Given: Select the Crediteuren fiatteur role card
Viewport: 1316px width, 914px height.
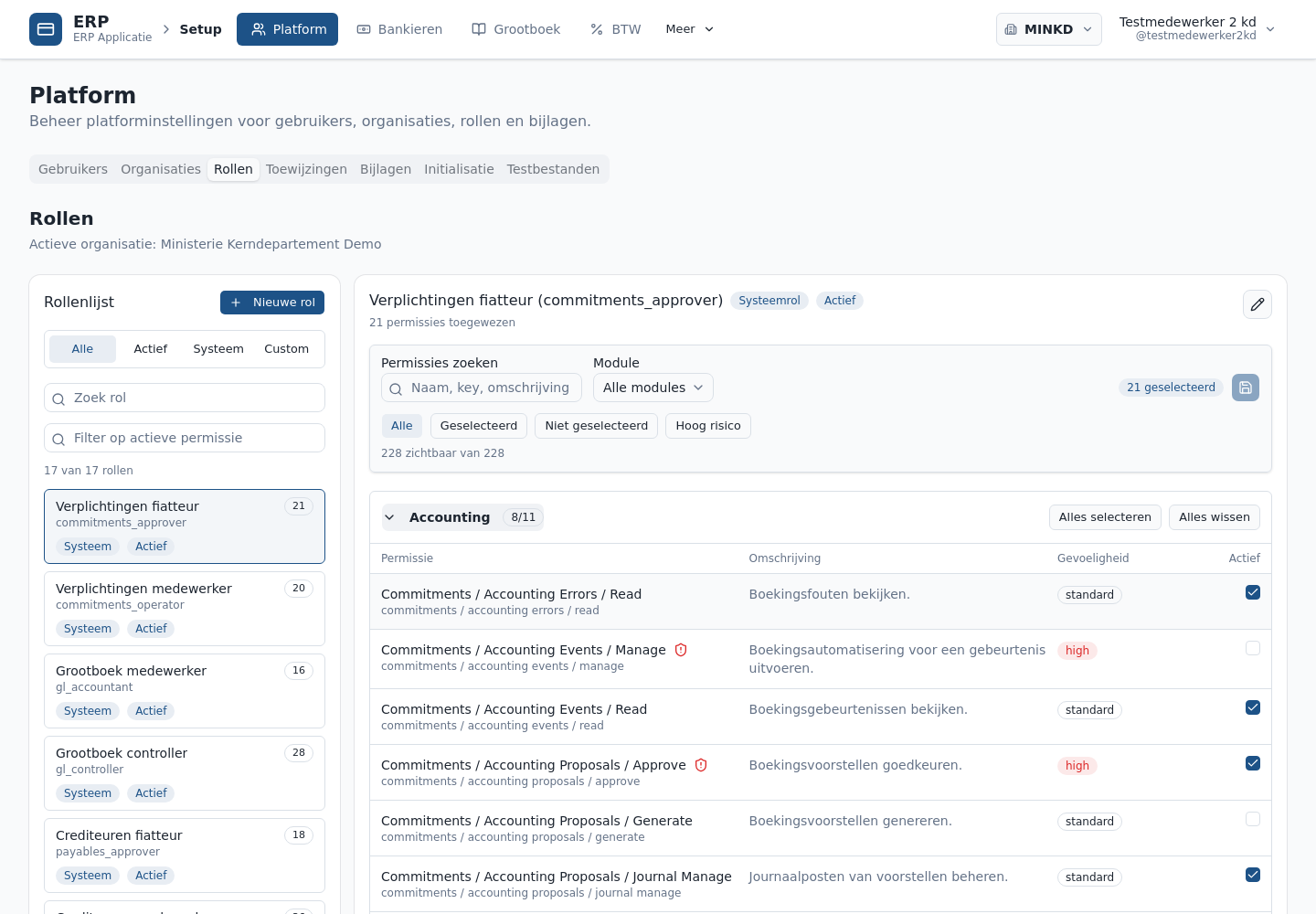Looking at the screenshot, I should click(185, 856).
